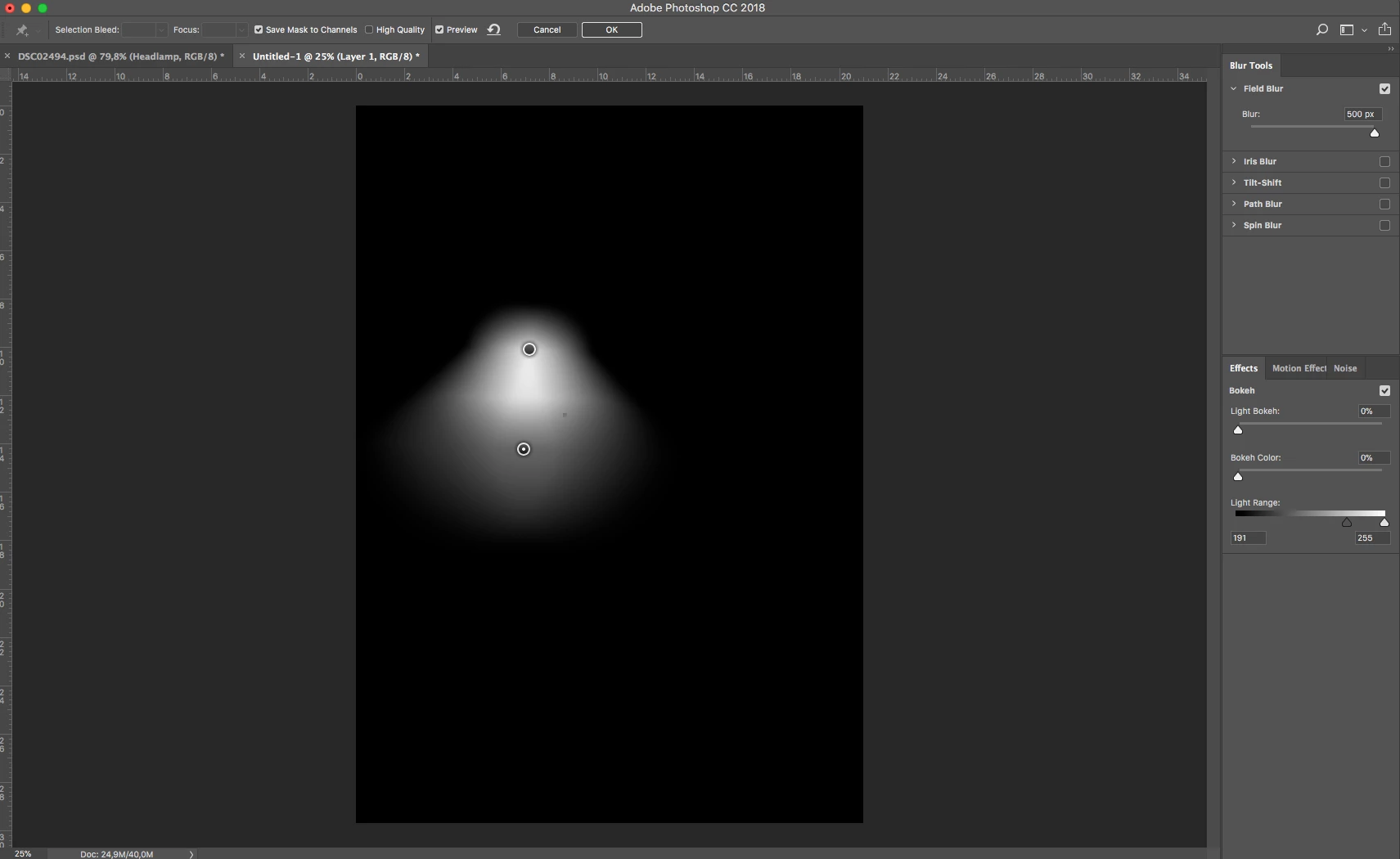Click the Bokeh Color slider handle
This screenshot has width=1400, height=859.
[1238, 477]
